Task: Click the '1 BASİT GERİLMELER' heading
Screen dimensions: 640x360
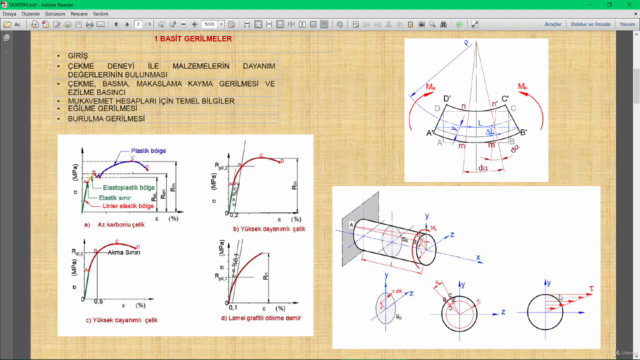Action: point(193,39)
